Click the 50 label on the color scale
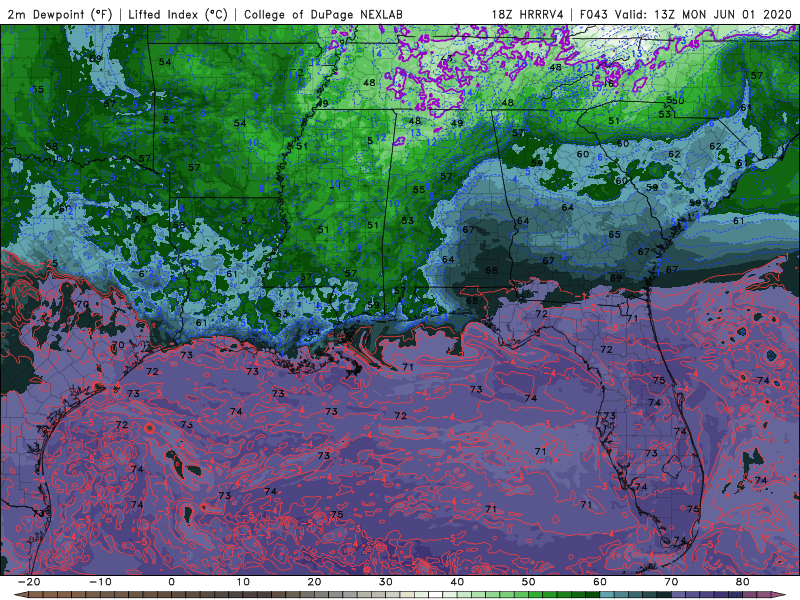The height and width of the screenshot is (600, 800). point(529,582)
